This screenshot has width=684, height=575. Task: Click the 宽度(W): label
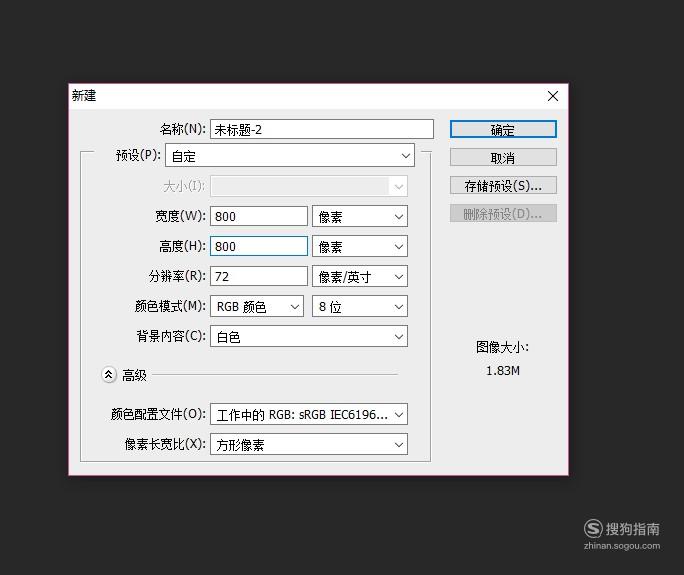181,216
